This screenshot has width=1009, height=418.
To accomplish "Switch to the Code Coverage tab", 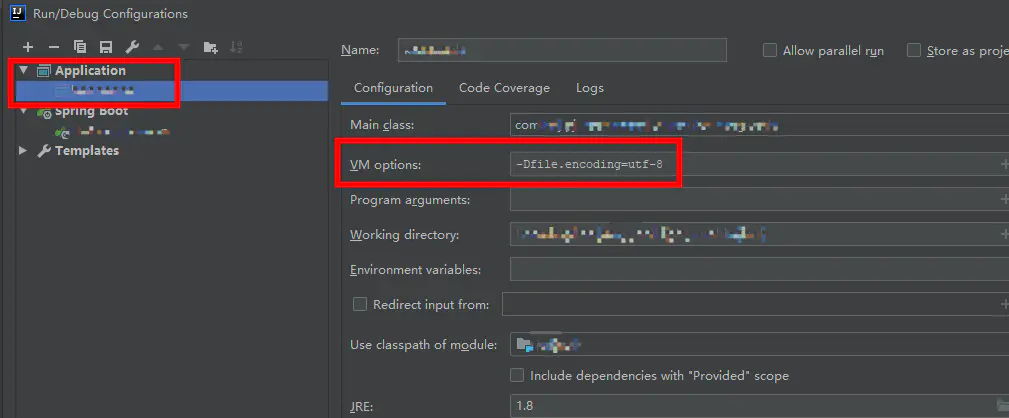I will 504,88.
